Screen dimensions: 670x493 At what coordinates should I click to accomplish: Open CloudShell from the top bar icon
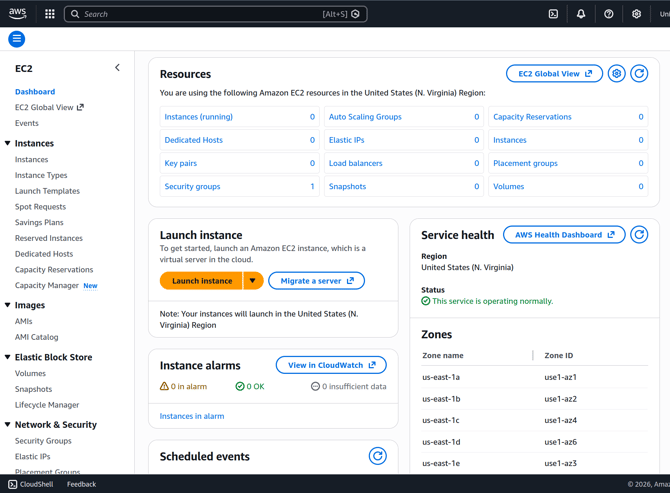point(553,14)
